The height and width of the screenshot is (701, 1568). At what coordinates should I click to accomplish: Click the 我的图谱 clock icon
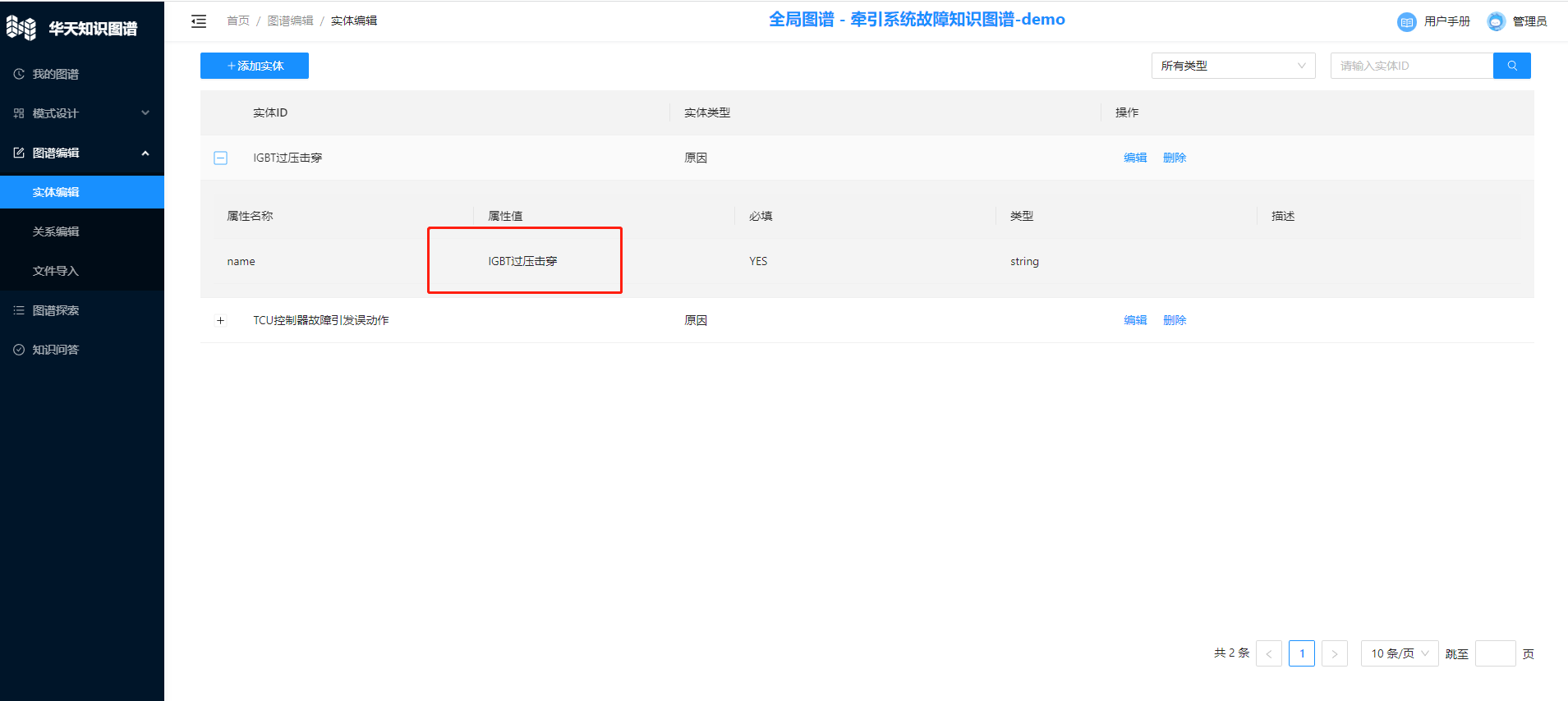[x=19, y=74]
